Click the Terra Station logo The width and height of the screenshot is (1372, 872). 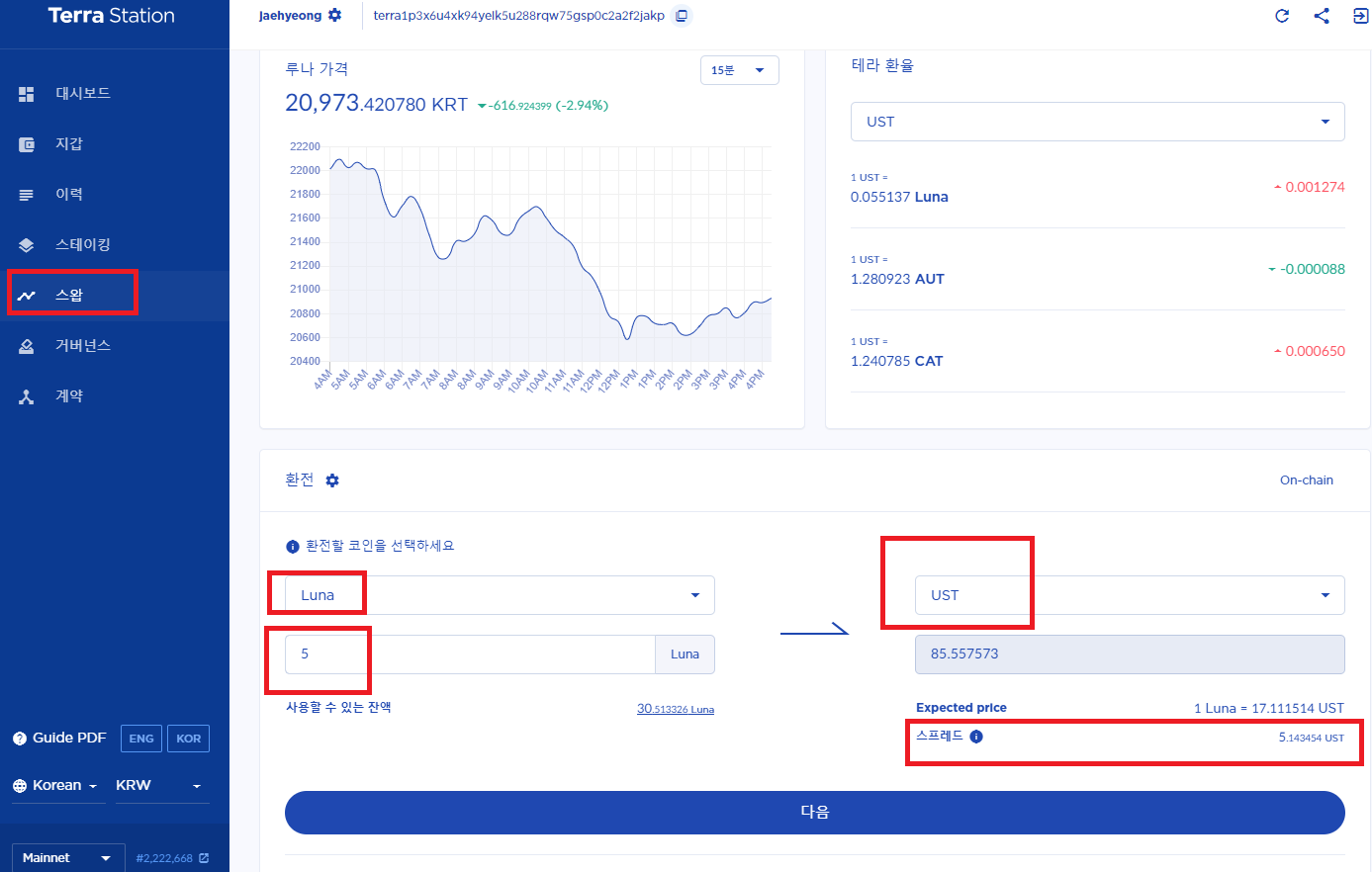[112, 16]
